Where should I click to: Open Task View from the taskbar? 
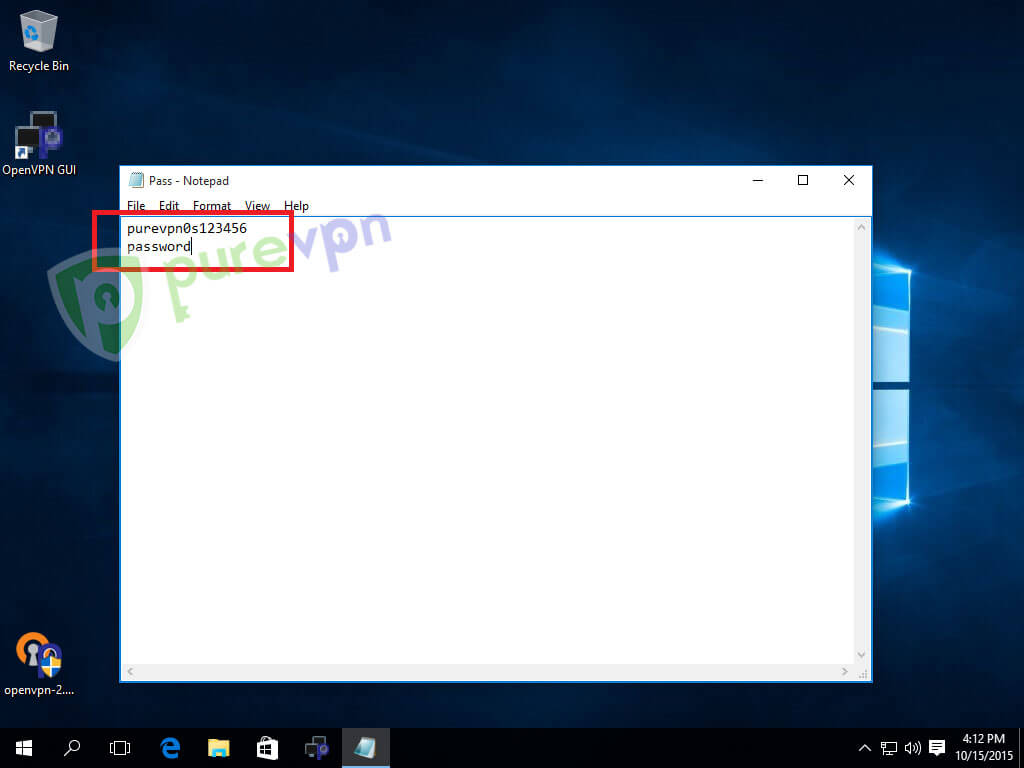point(120,748)
